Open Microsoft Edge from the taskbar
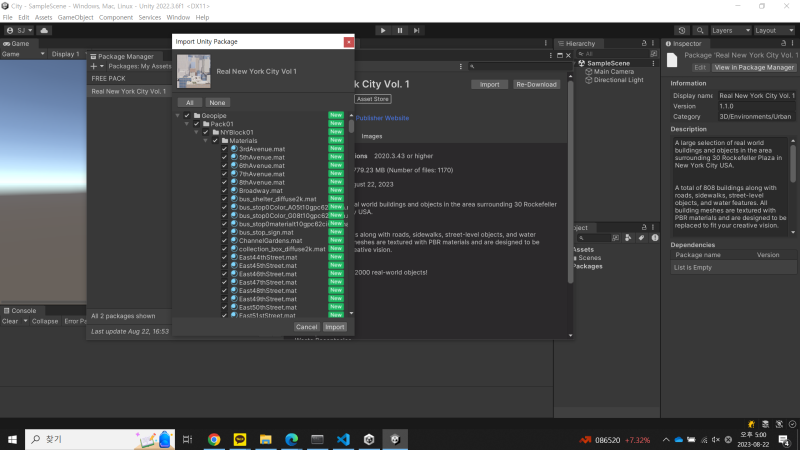The width and height of the screenshot is (800, 450). coord(291,439)
